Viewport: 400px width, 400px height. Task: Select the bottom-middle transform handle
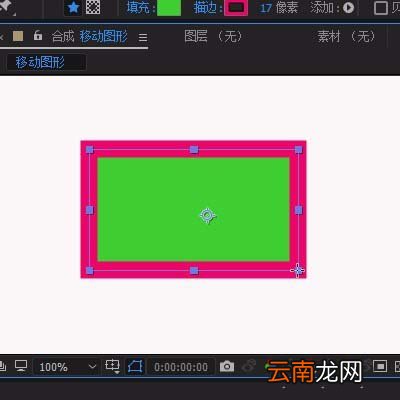pyautogui.click(x=194, y=270)
